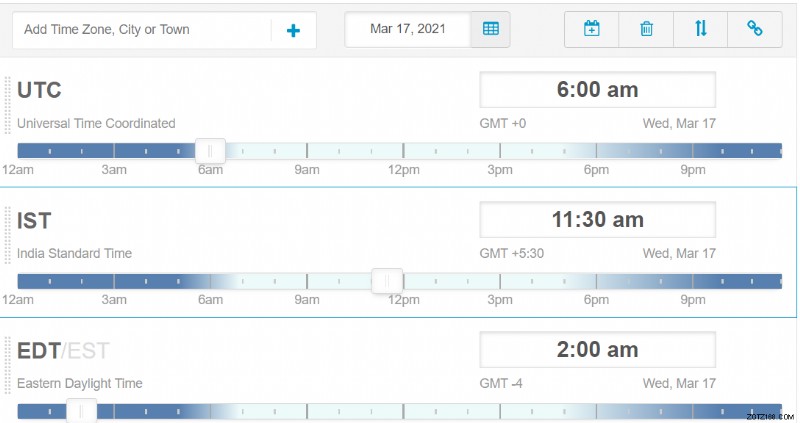Click the Mar 17, 2021 date field
800x423 pixels.
pos(408,29)
